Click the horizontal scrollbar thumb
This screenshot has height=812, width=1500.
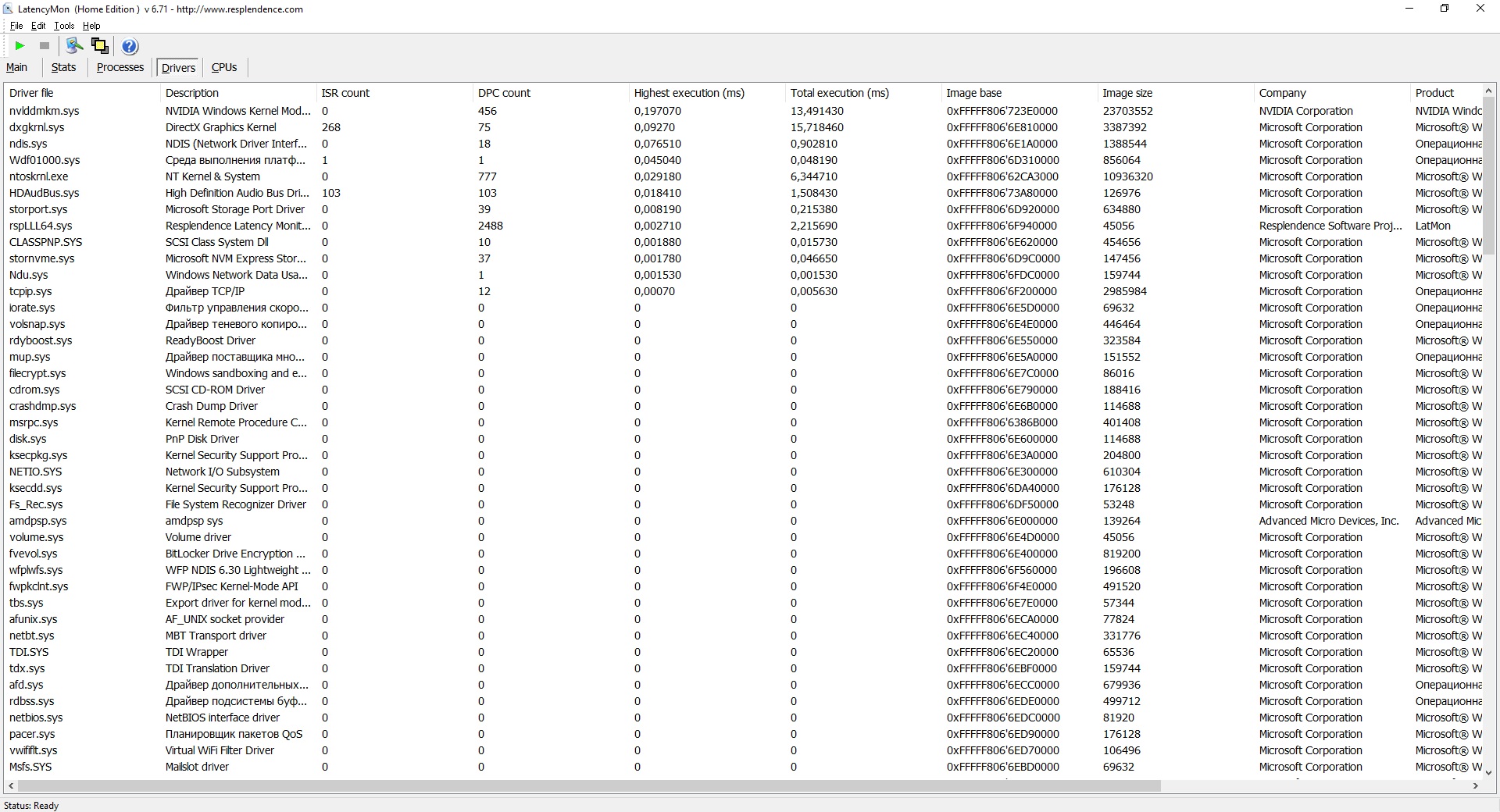[x=589, y=785]
